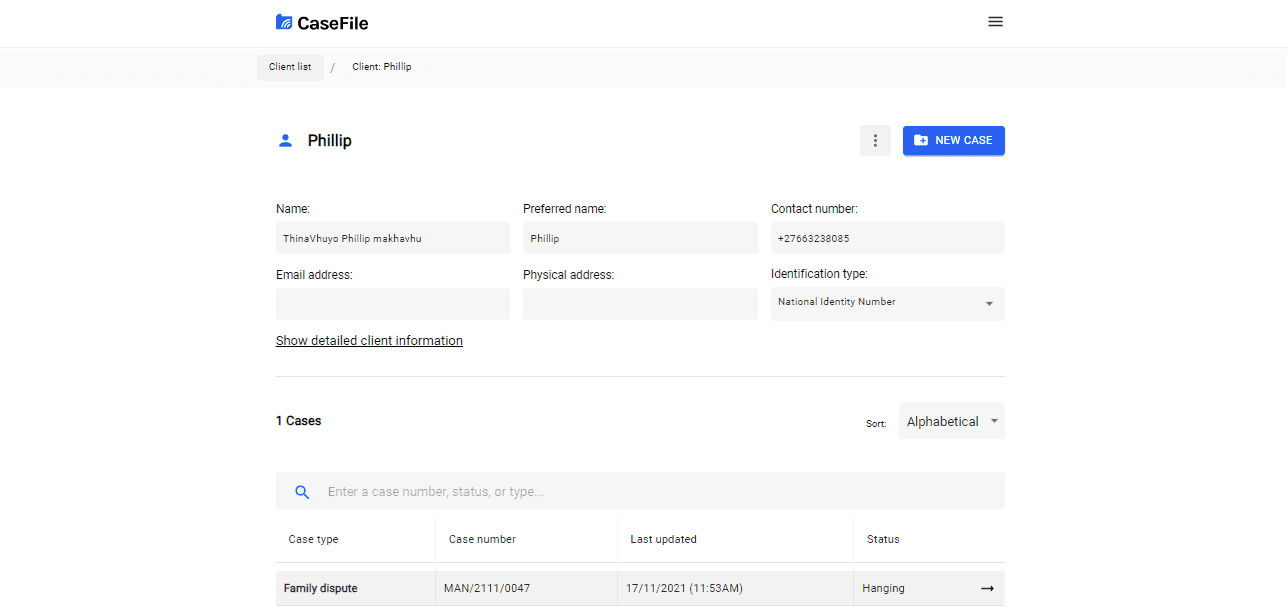
Task: Click the Hanging status cell
Action: (x=929, y=589)
